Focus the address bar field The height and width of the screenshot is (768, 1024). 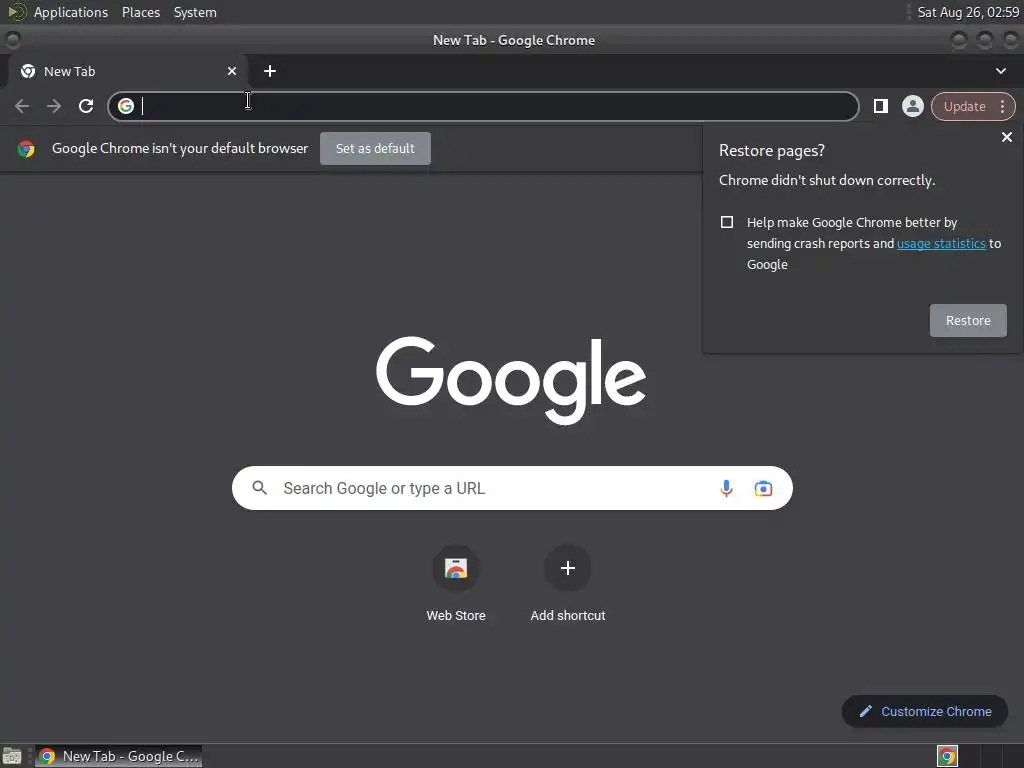click(483, 106)
